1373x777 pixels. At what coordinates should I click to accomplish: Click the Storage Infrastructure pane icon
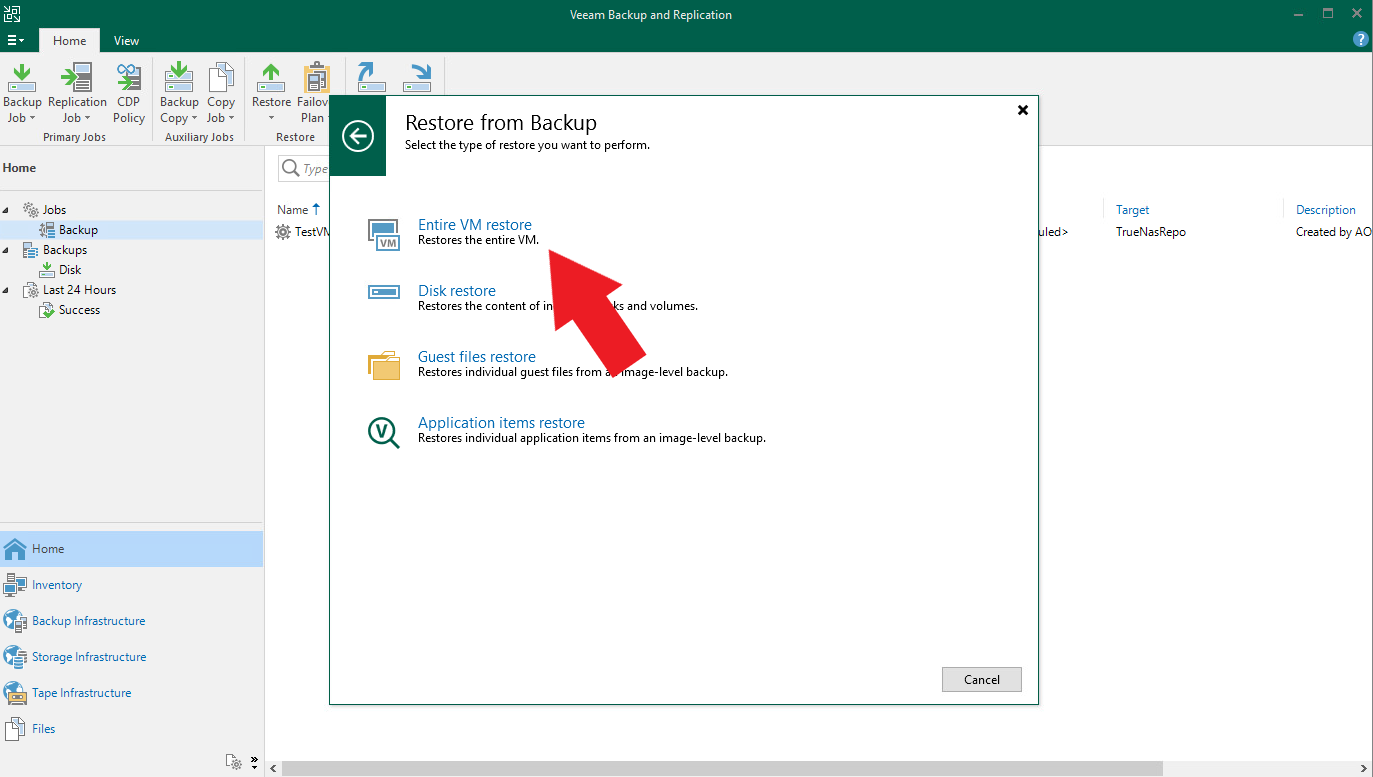click(15, 657)
